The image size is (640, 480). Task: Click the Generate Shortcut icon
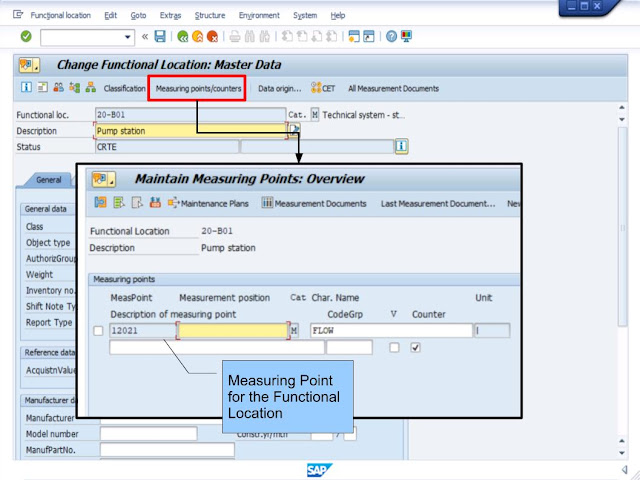point(369,37)
